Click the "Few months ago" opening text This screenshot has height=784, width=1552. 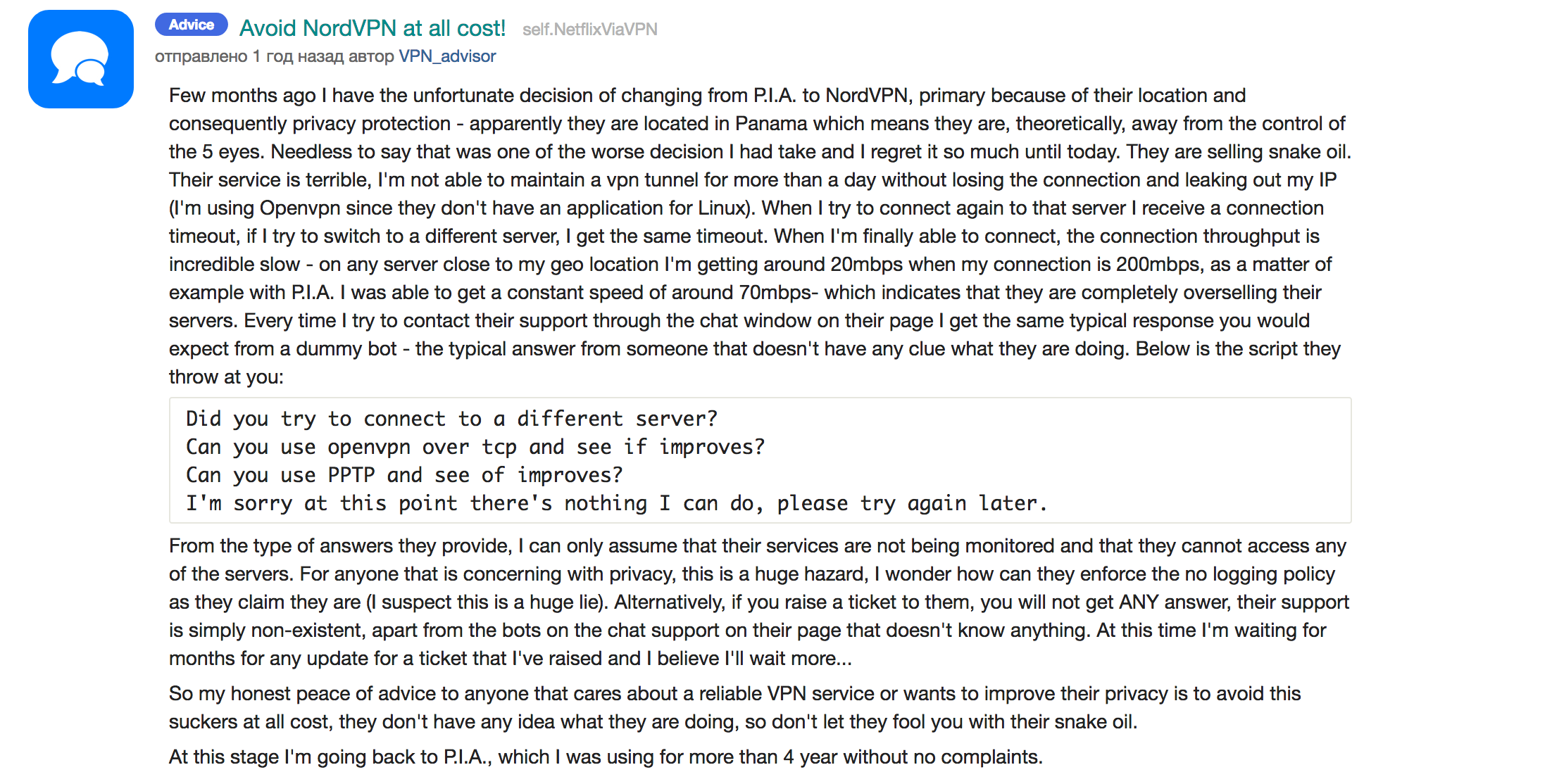click(242, 96)
